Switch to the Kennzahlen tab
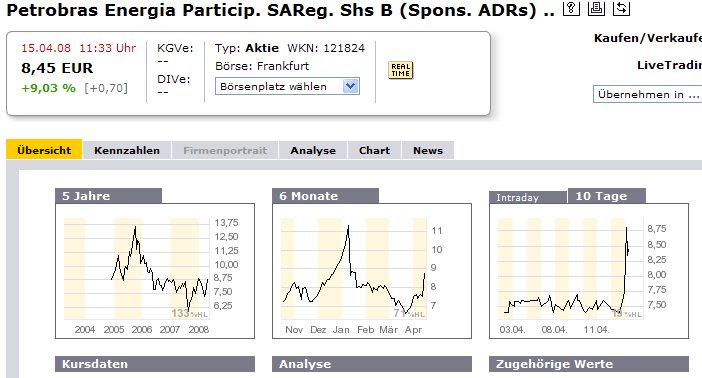702x378 pixels. click(x=127, y=150)
